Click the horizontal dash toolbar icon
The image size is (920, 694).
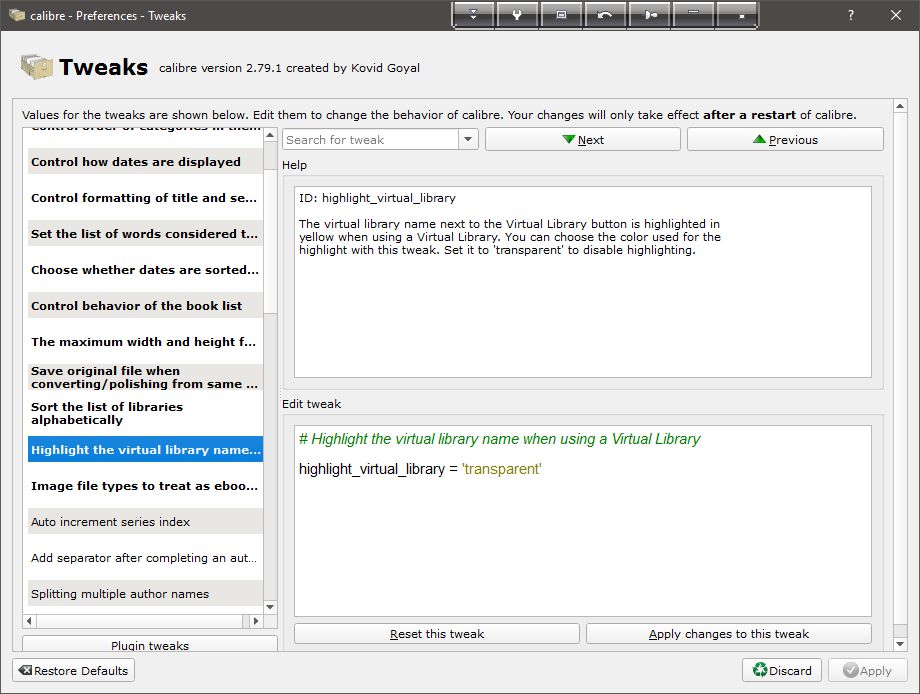694,15
